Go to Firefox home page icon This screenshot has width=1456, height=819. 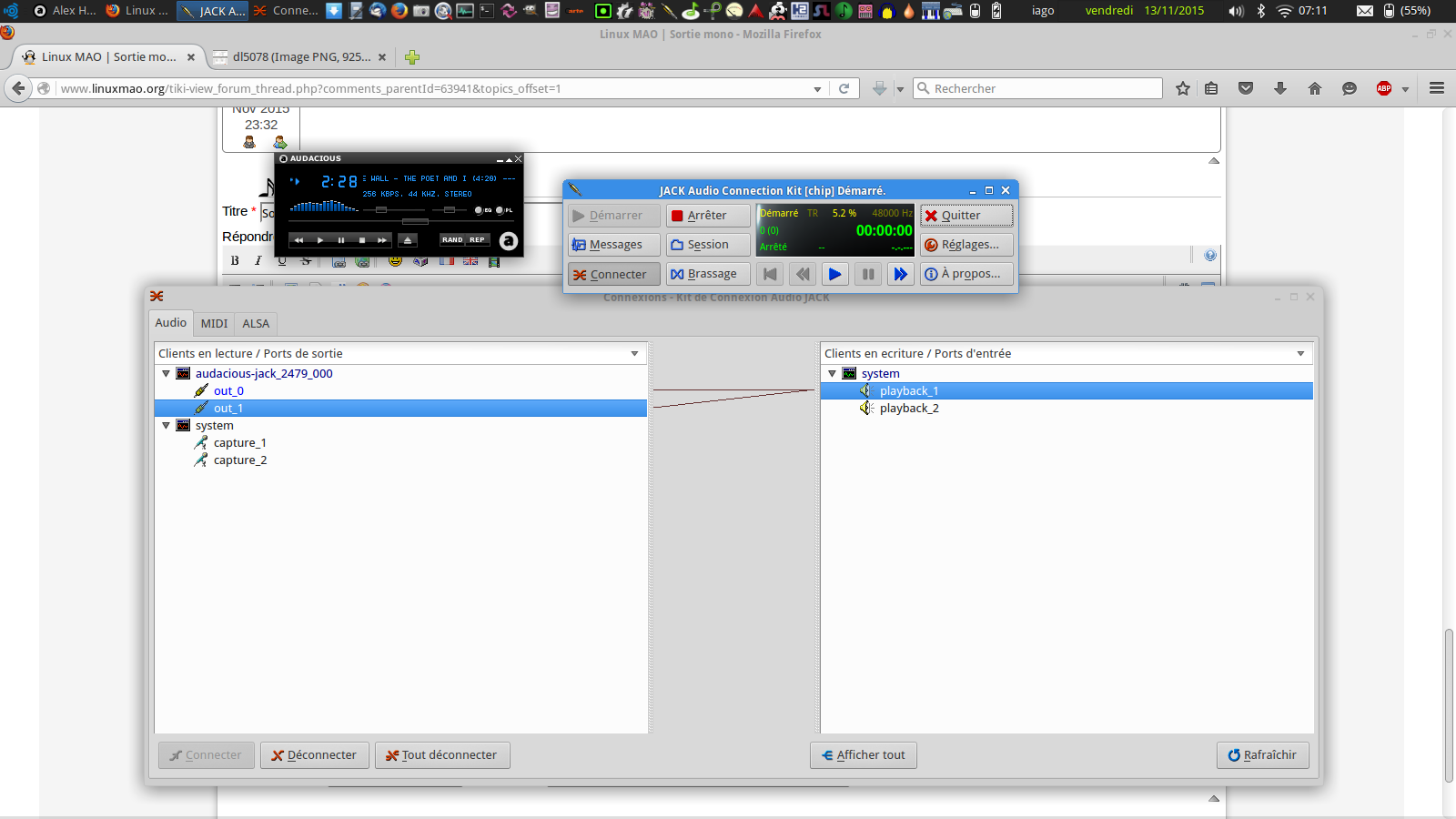point(1315,88)
